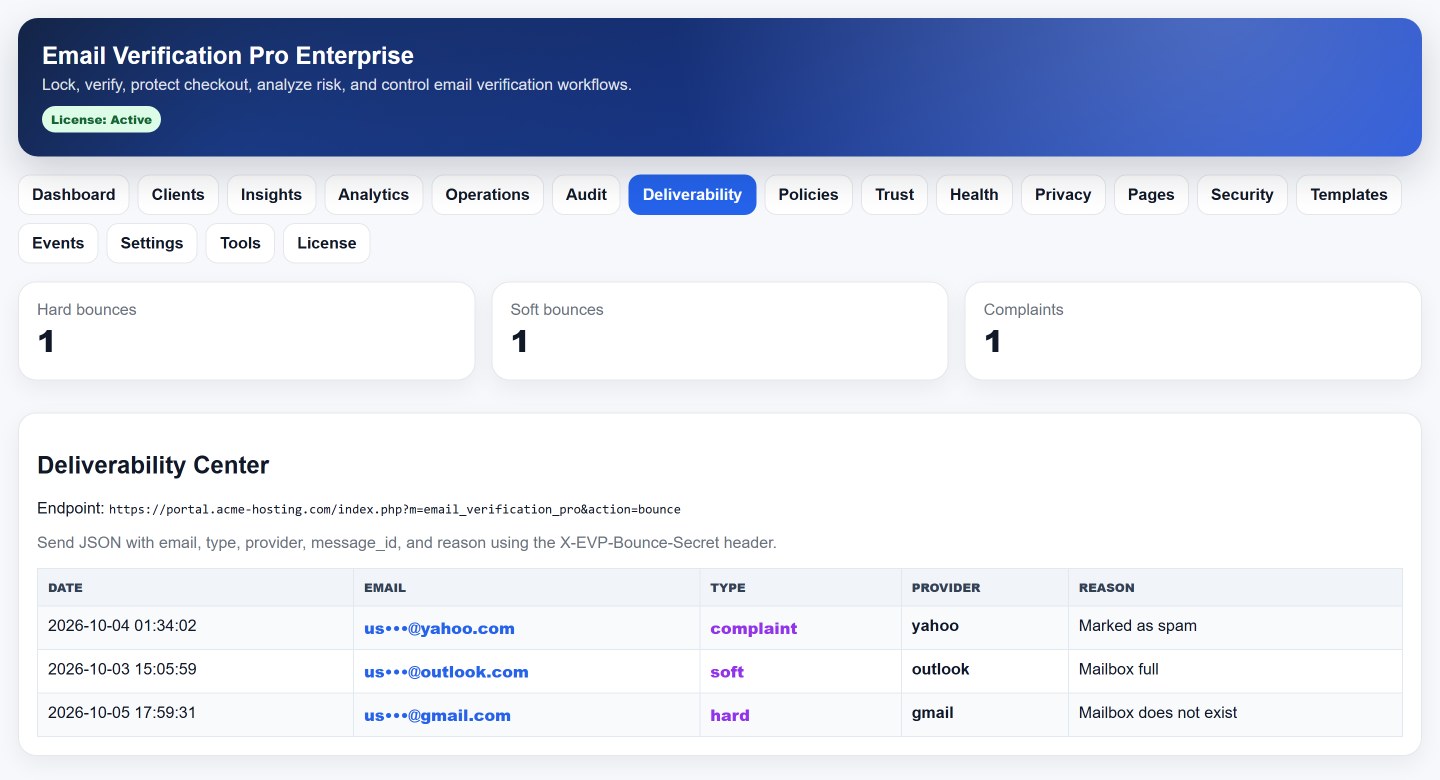Click the date 2026-10-05 17:59:31
Screen dimensions: 1440x780
click(122, 713)
